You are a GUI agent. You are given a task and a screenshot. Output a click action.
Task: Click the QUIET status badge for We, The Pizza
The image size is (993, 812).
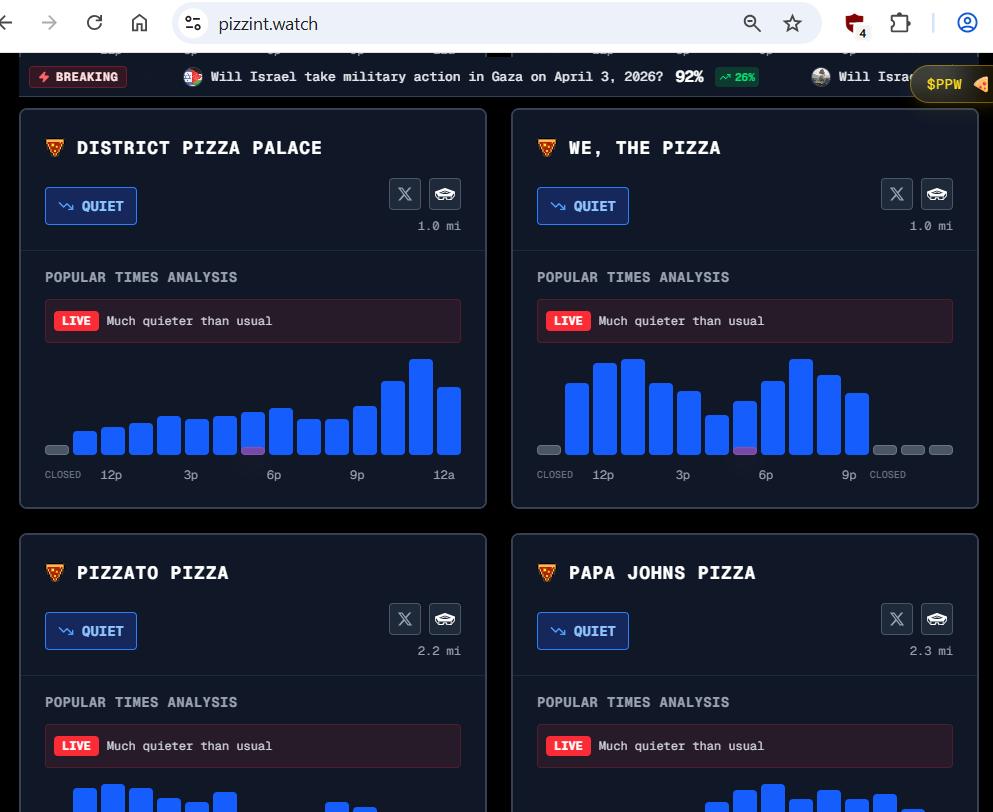tap(583, 206)
